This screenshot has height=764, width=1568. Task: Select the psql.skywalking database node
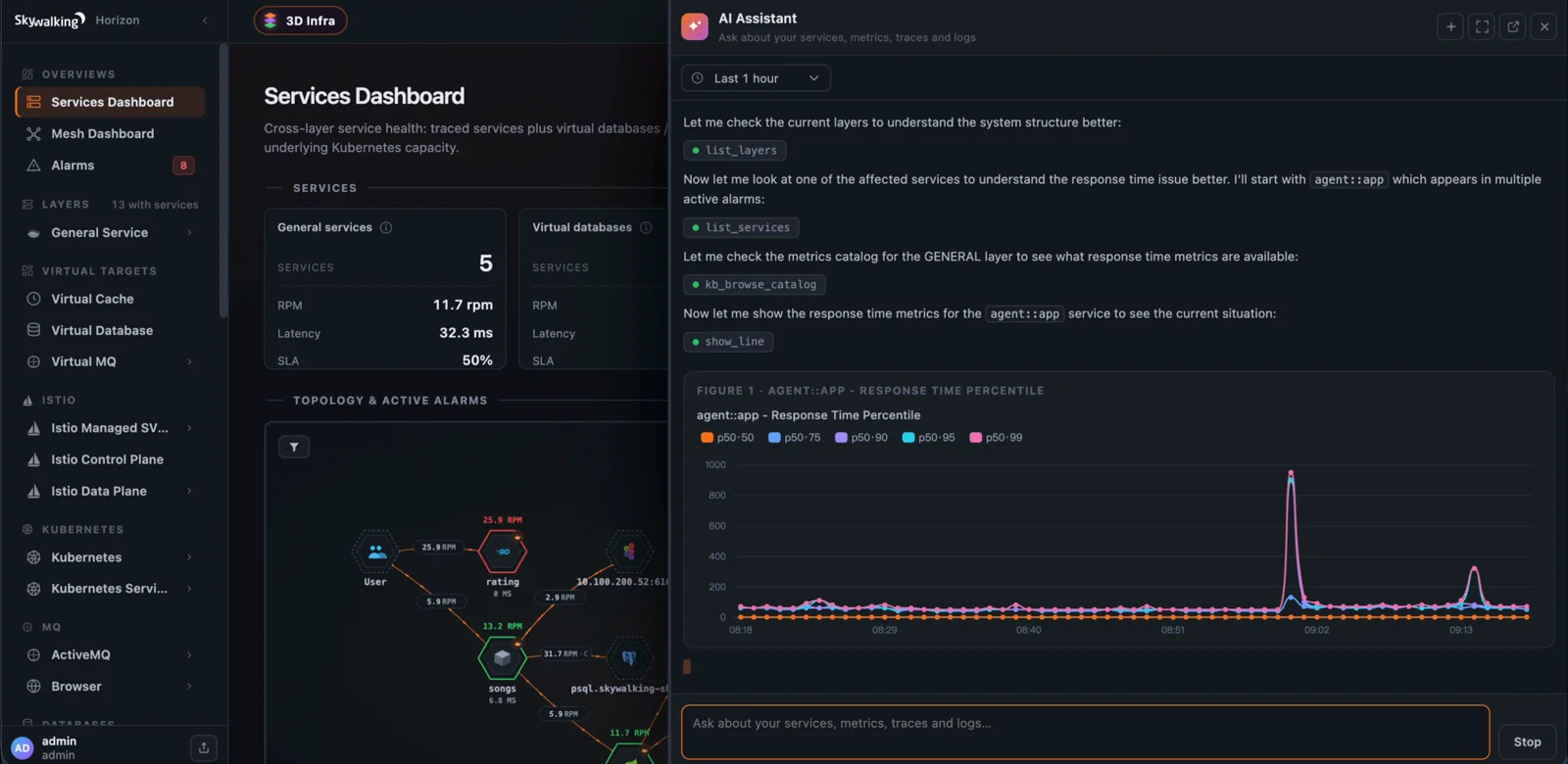click(629, 657)
